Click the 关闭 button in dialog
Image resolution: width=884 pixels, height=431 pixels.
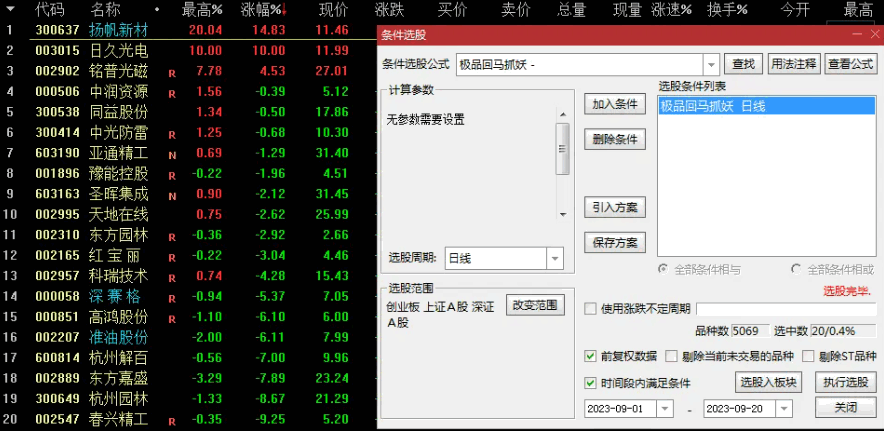point(846,407)
